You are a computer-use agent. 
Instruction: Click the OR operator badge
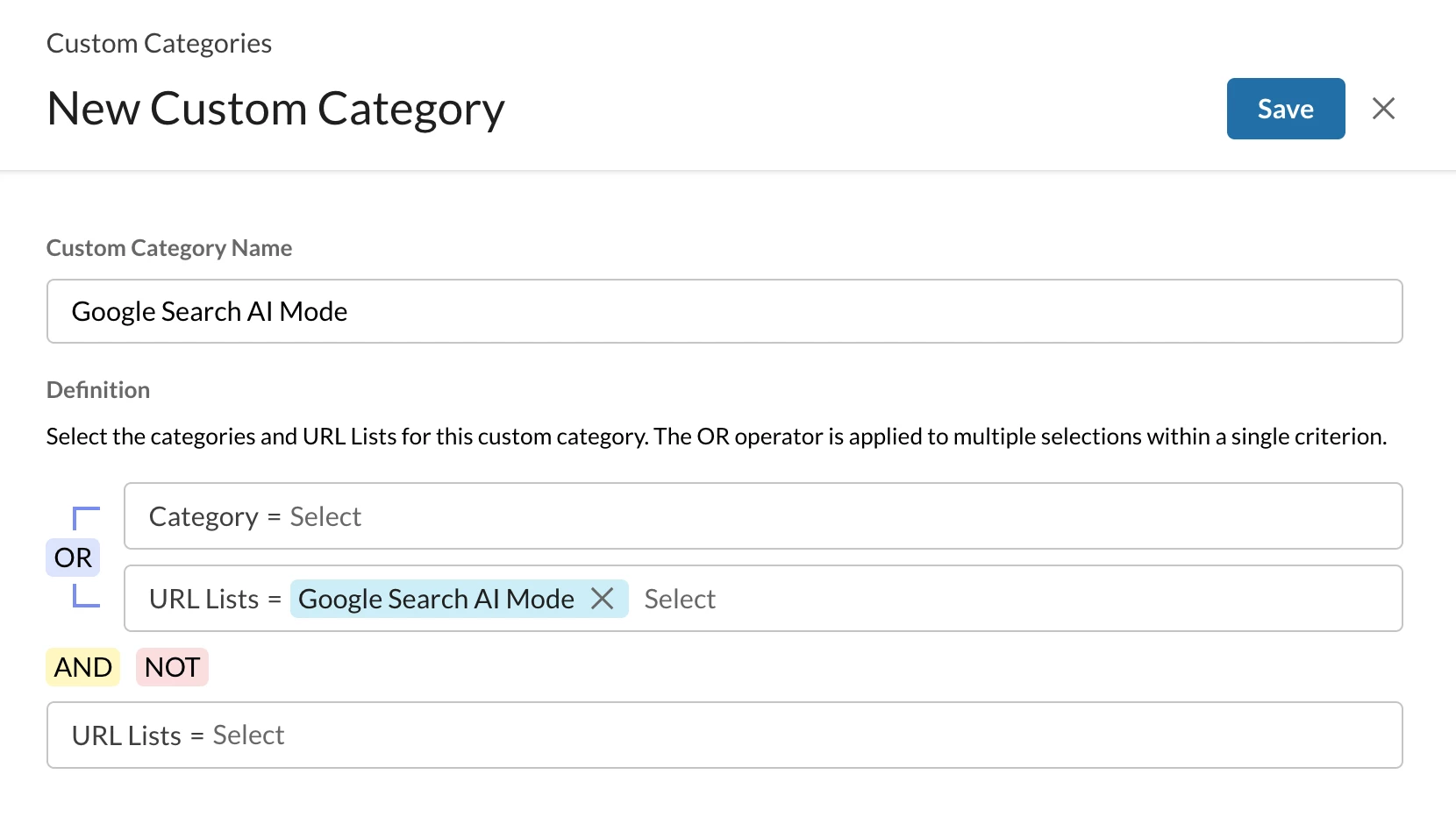tap(73, 558)
